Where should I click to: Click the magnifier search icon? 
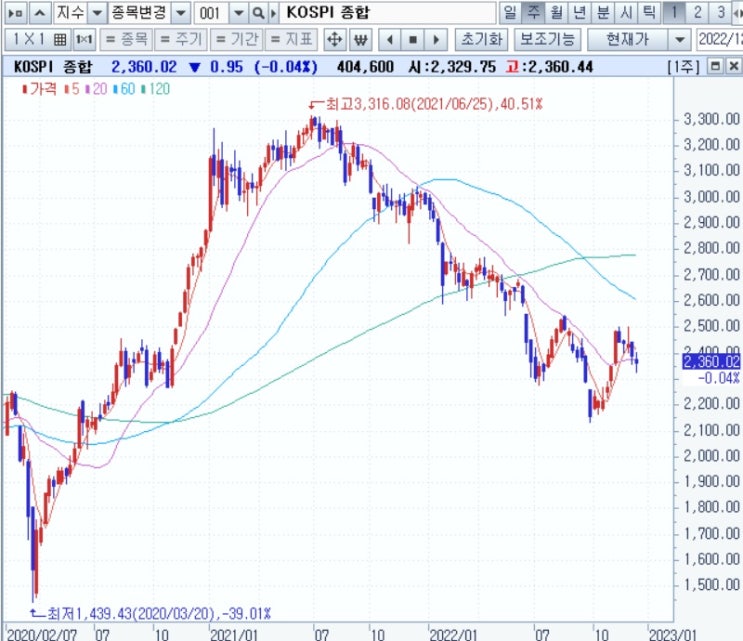click(x=258, y=13)
